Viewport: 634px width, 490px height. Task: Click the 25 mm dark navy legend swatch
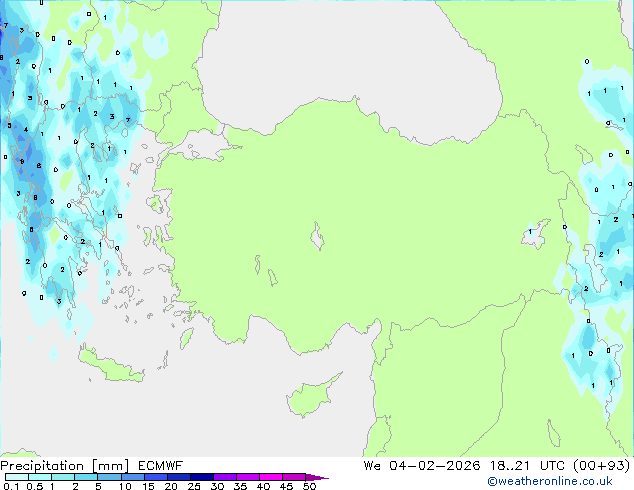201,477
